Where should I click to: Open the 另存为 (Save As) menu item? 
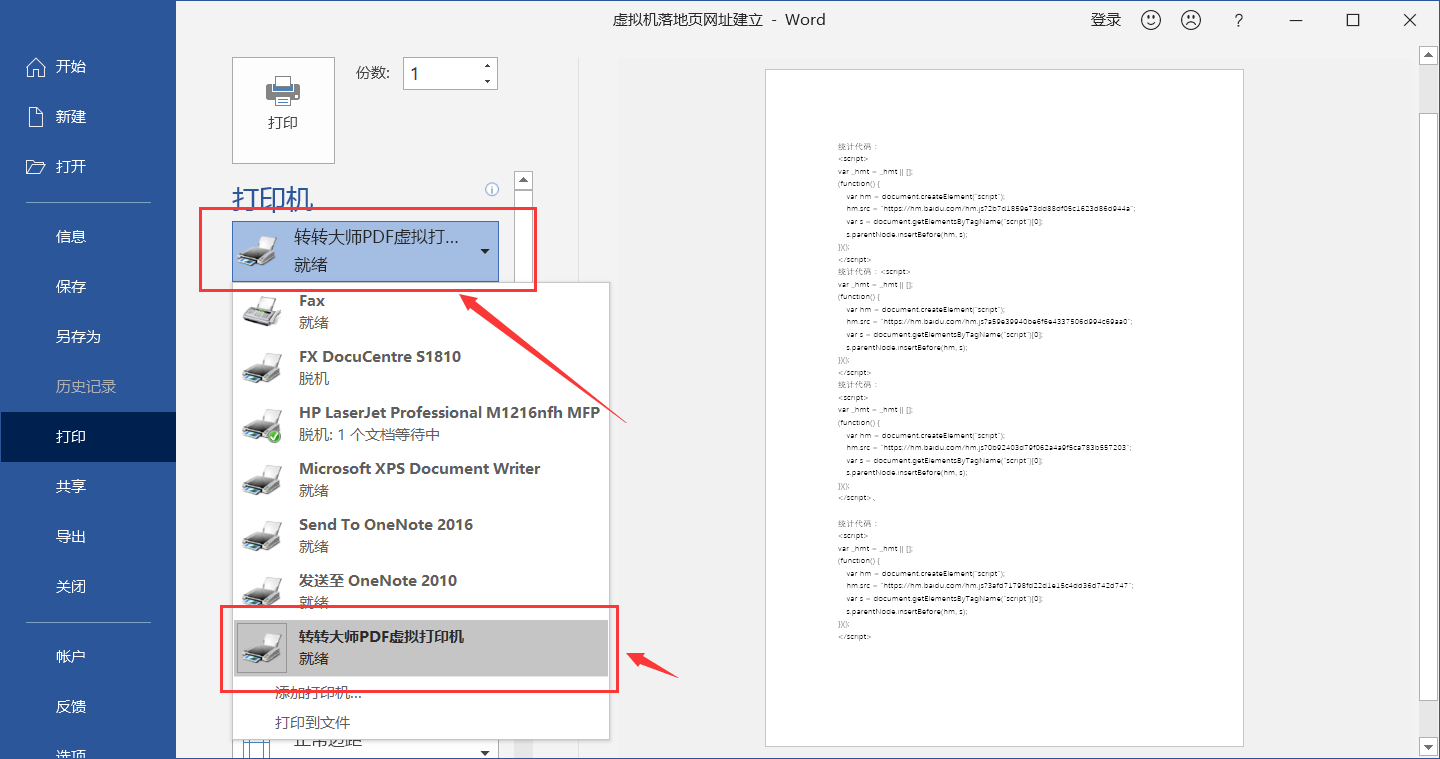(x=78, y=337)
